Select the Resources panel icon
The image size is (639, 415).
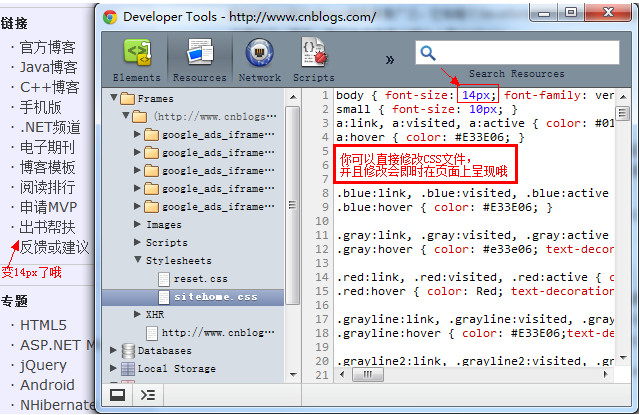click(x=199, y=58)
